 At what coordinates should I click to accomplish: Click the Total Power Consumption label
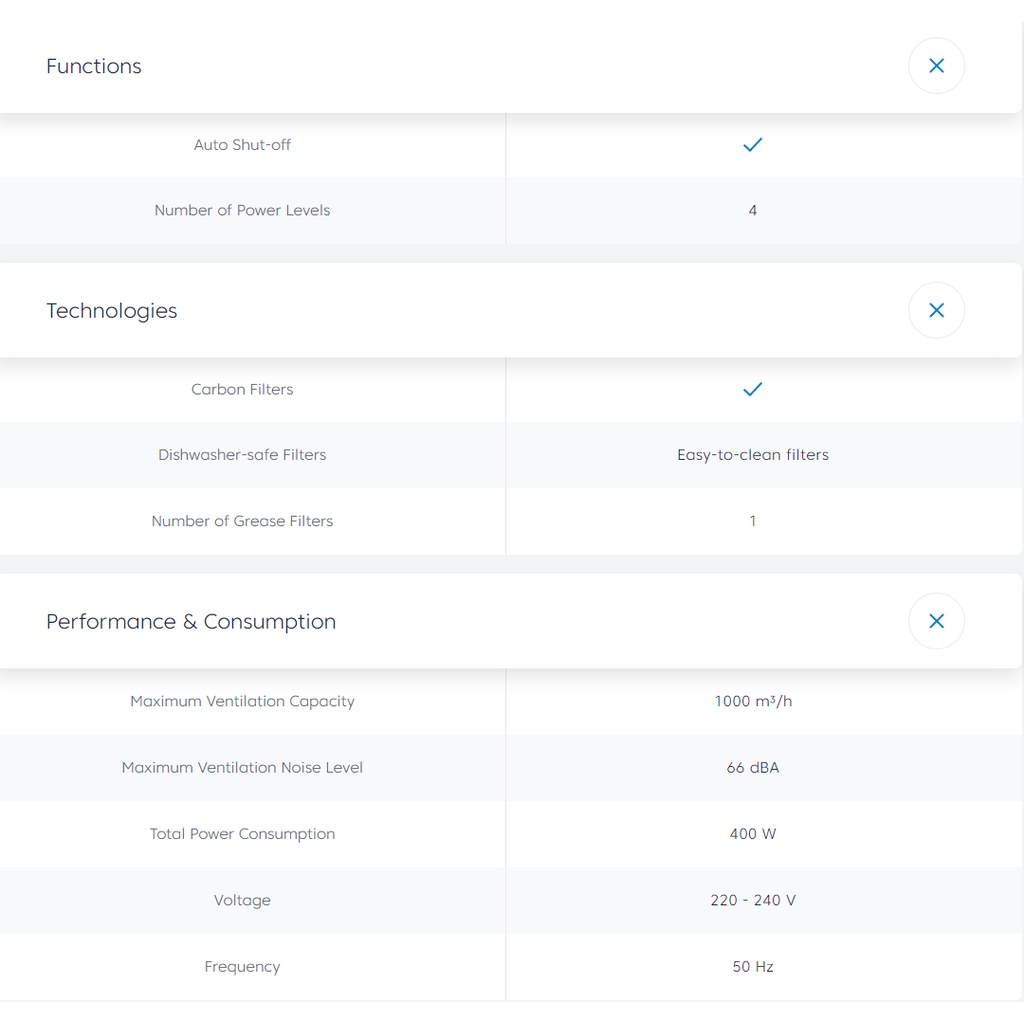point(242,833)
